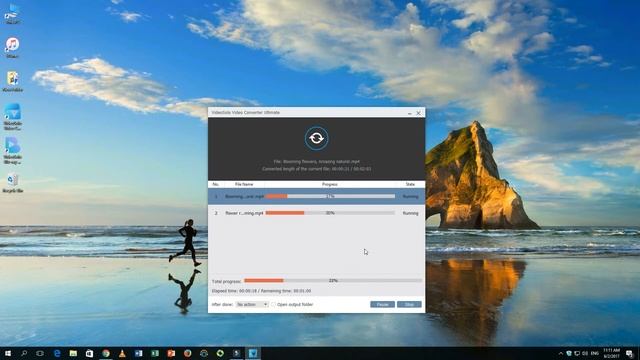
Task: Click the ENG language indicator
Action: pyautogui.click(x=595, y=353)
